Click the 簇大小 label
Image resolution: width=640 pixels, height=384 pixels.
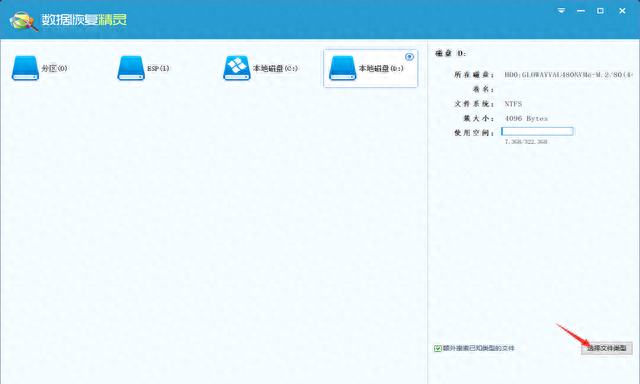point(478,119)
